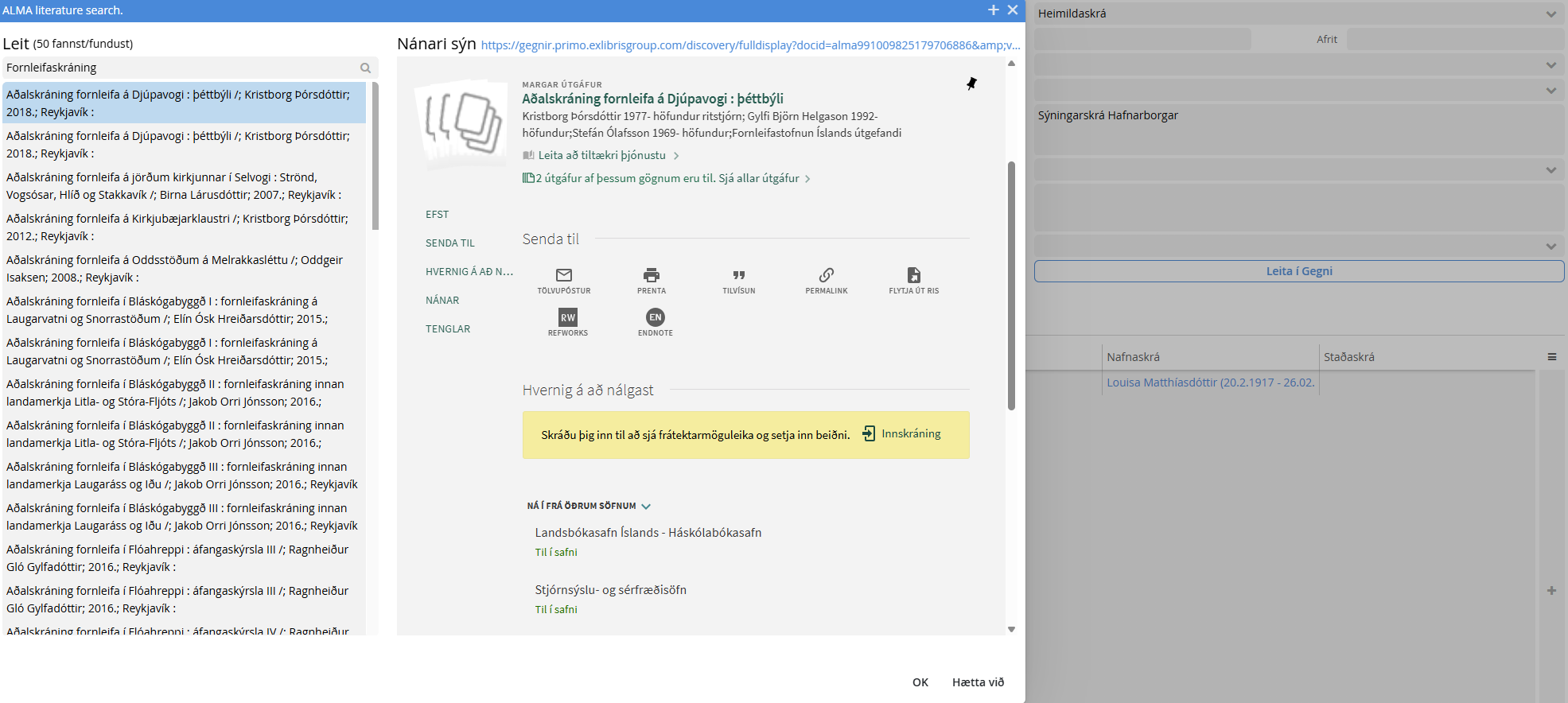Image resolution: width=1568 pixels, height=703 pixels.
Task: Click the plus icon in ALMA title bar
Action: coord(994,10)
